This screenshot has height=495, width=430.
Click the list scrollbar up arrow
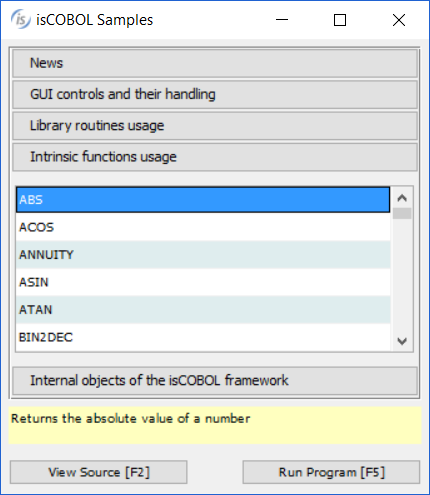(402, 198)
